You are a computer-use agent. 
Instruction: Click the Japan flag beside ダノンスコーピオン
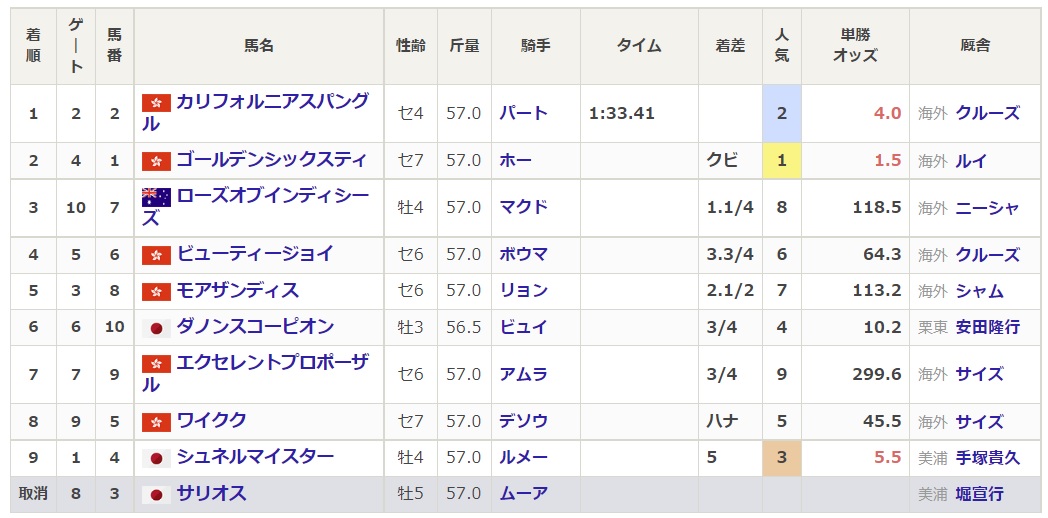pyautogui.click(x=156, y=328)
